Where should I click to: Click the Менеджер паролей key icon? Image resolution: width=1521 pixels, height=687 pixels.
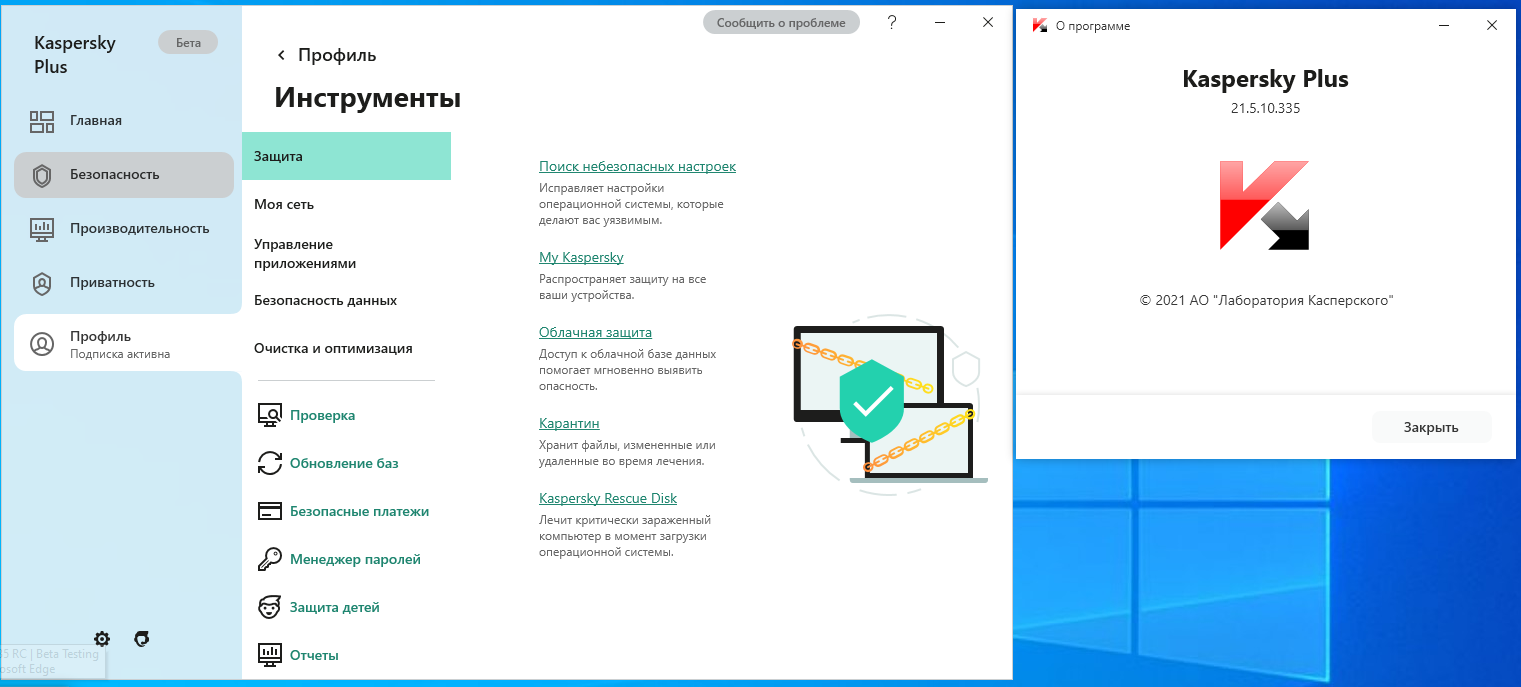tap(270, 559)
